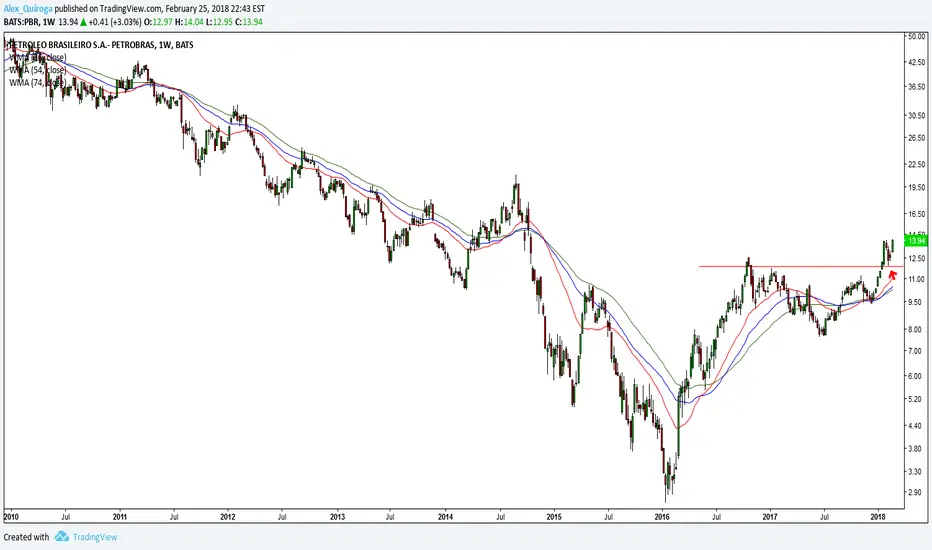This screenshot has height=550, width=932.
Task: Click the TradingView cloud logo icon
Action: 62,536
